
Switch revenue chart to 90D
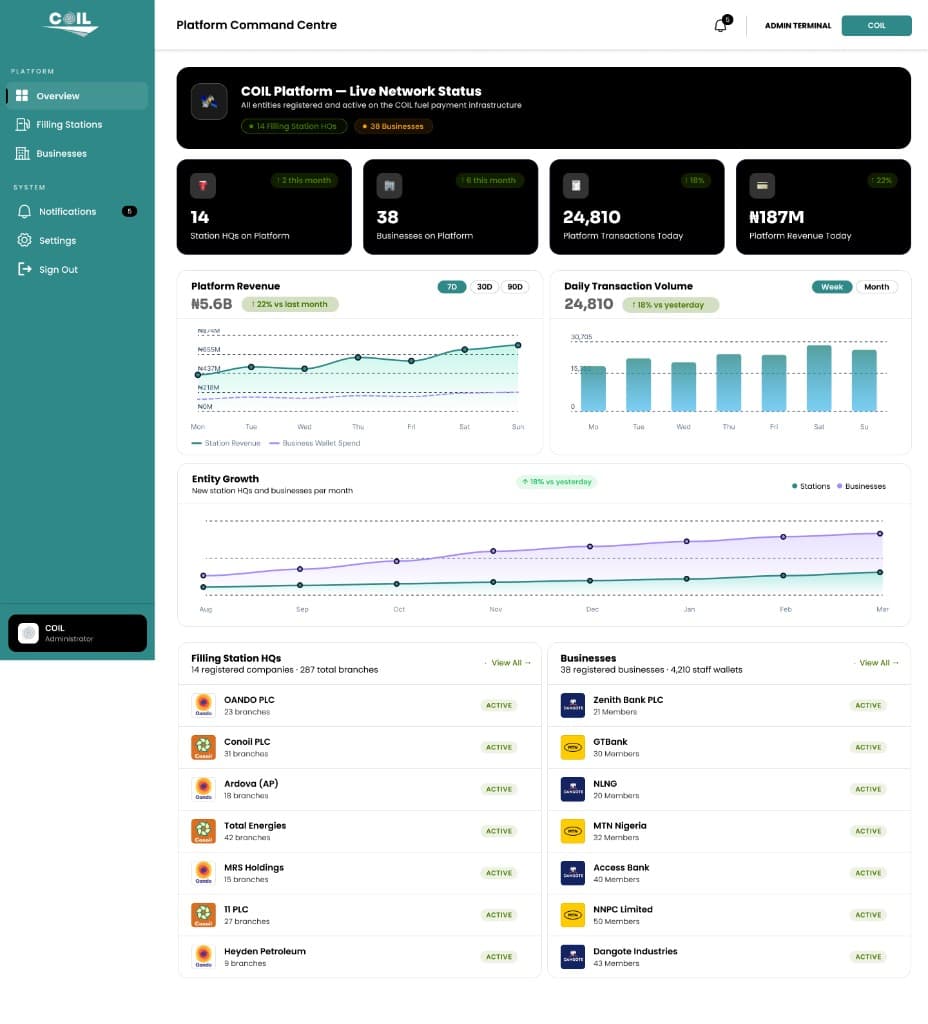pyautogui.click(x=515, y=287)
